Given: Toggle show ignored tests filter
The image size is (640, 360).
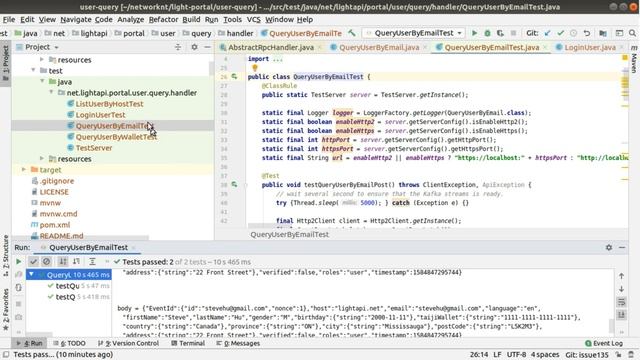Looking at the screenshot, I should click(47, 262).
